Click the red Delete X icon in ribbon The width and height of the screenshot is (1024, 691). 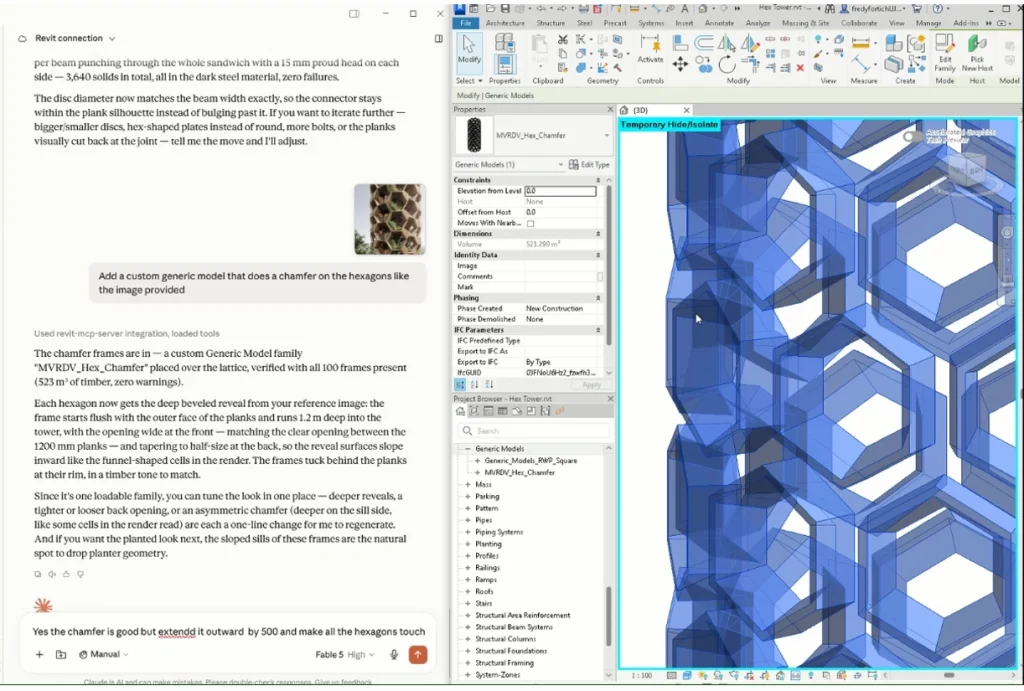pos(800,68)
